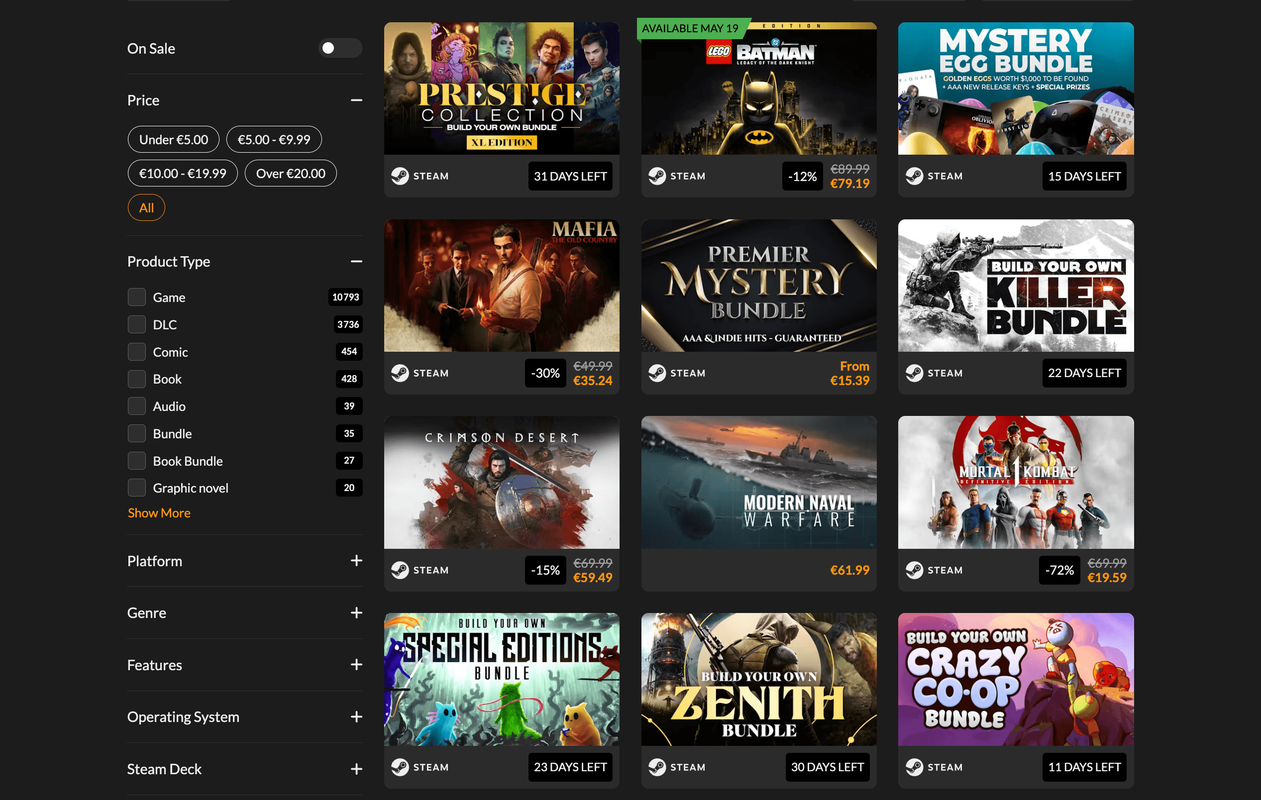Expand the Steam Deck filter section
1261x800 pixels.
356,769
